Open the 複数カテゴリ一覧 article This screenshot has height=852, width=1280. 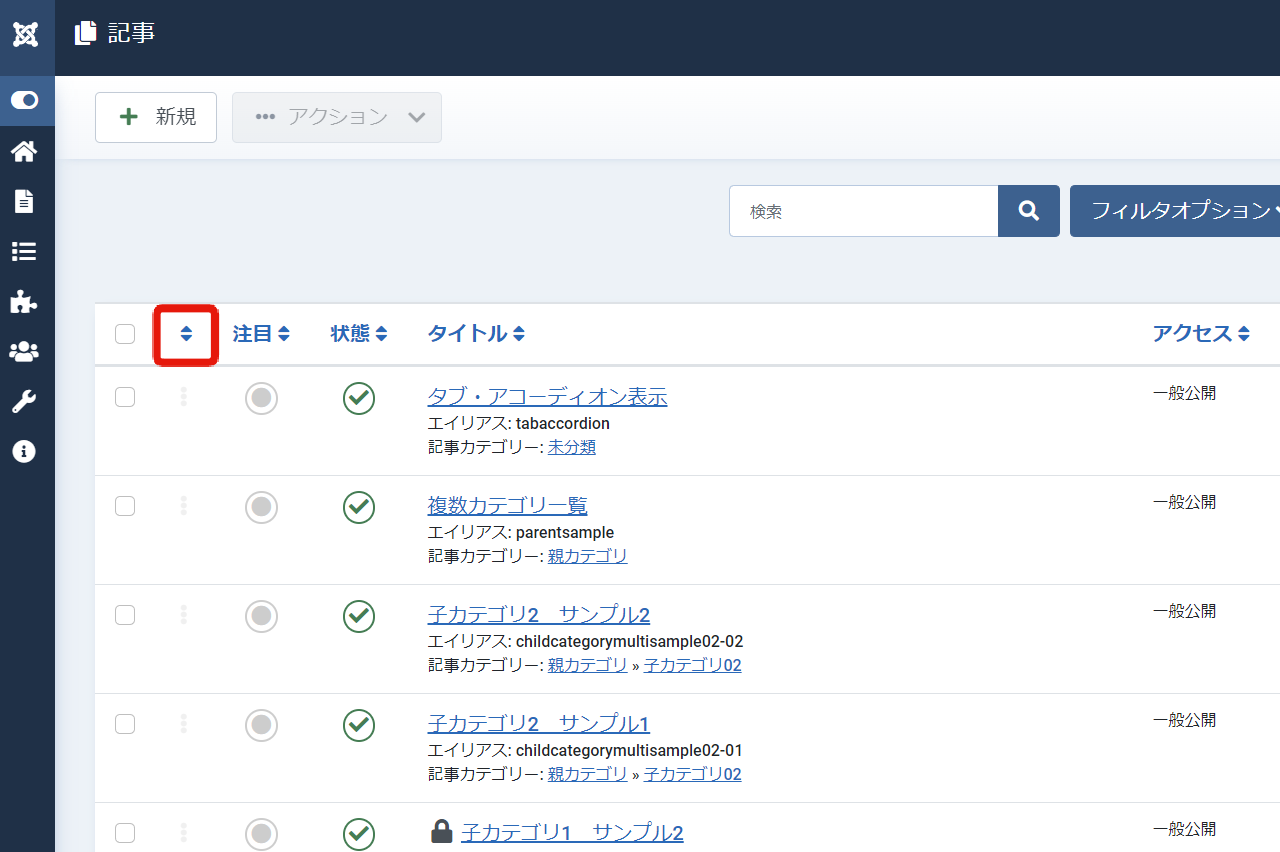click(507, 506)
